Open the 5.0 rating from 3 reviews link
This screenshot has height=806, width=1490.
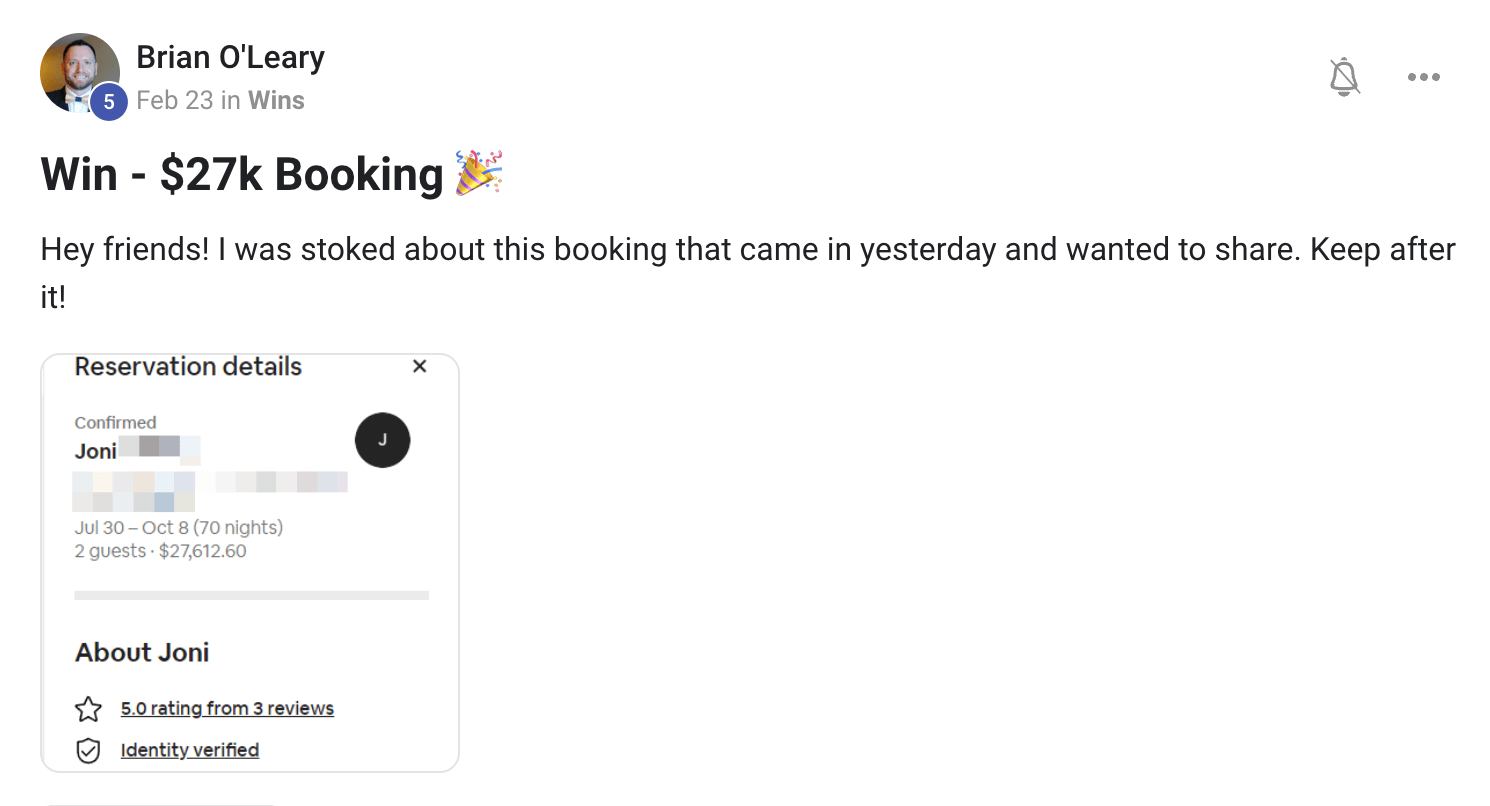tap(227, 709)
